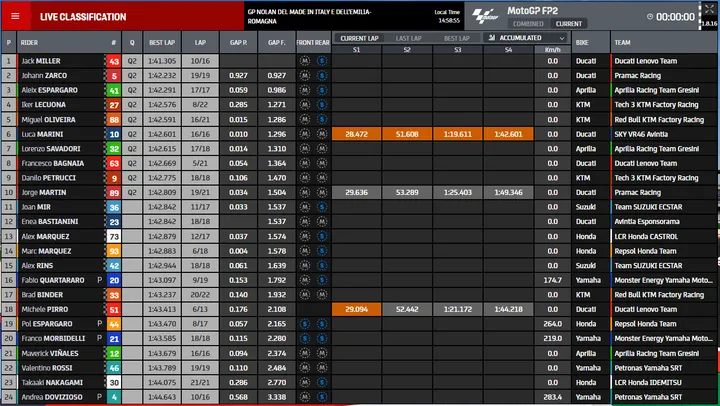Screen dimensions: 720x406
Task: Click Pol Espargaro's speed 264.0
Action: point(552,324)
